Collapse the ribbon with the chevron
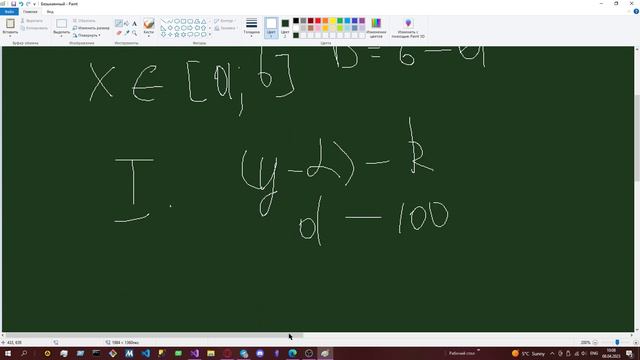This screenshot has width=640, height=360. tap(629, 11)
